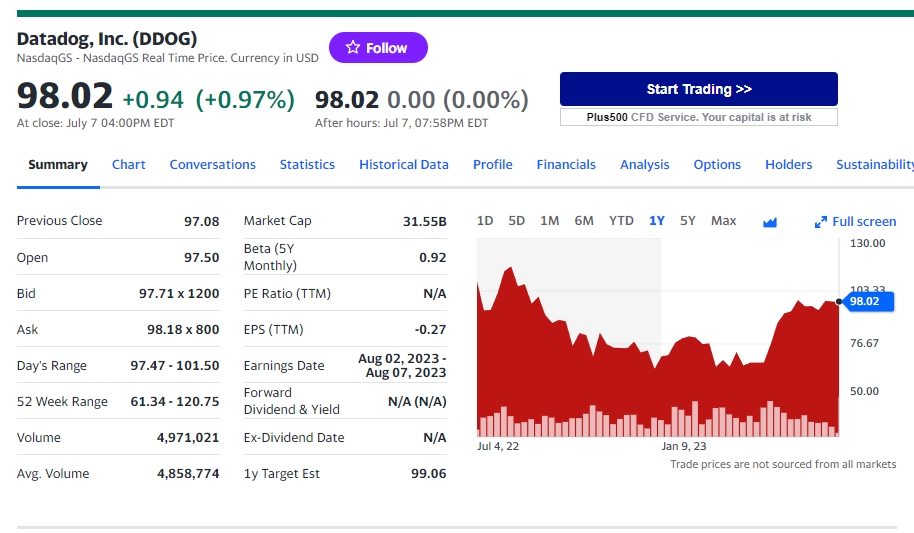Click the Market Cap value 31.55B
Image resolution: width=914 pixels, height=533 pixels.
click(424, 222)
